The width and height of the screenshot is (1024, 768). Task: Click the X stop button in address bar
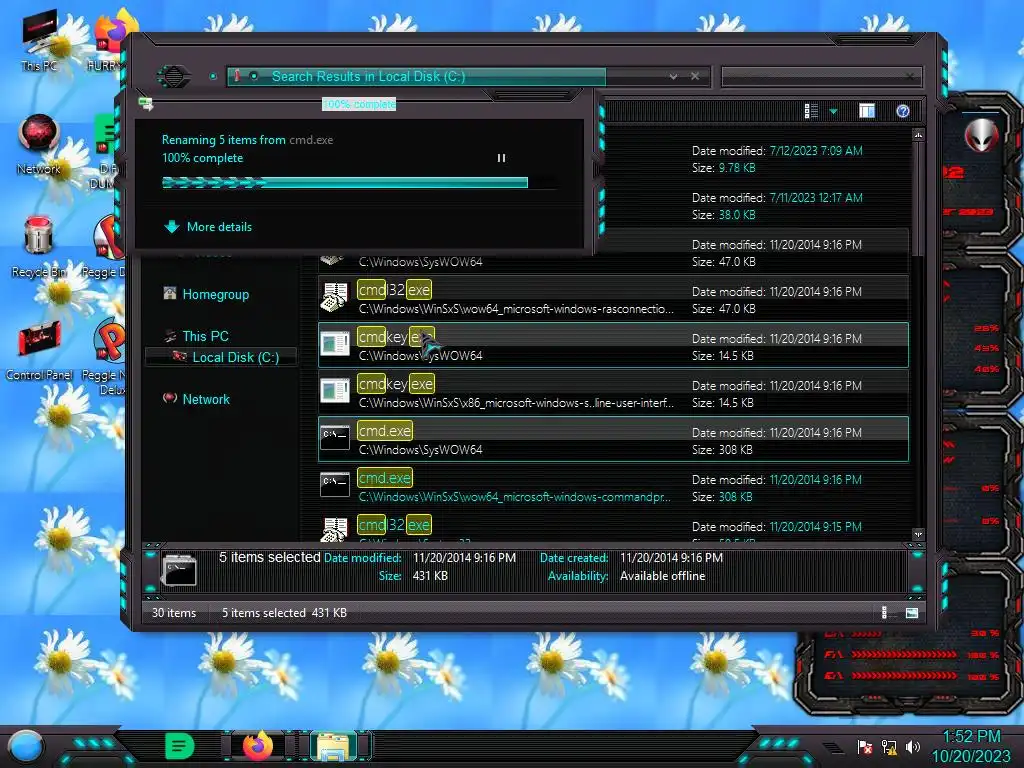(695, 76)
